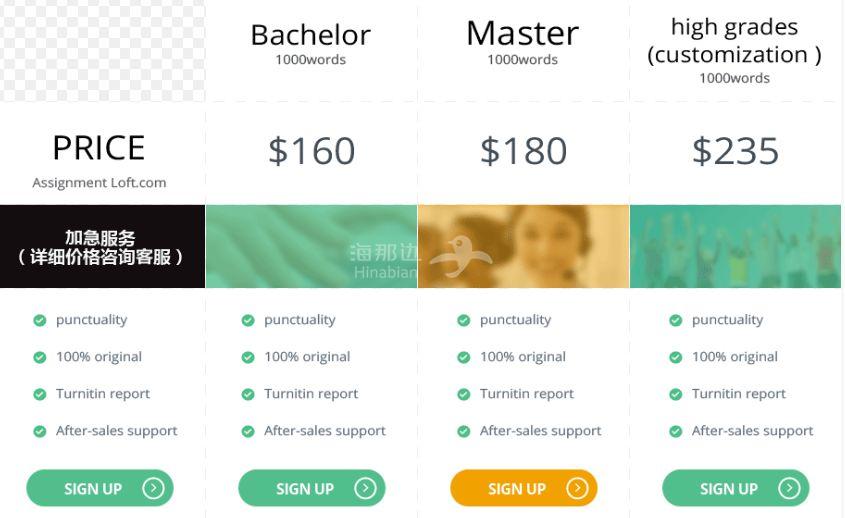Click arrow icon in Bachelor SIGN UP button
Screen dimensions: 845x518
coord(365,488)
